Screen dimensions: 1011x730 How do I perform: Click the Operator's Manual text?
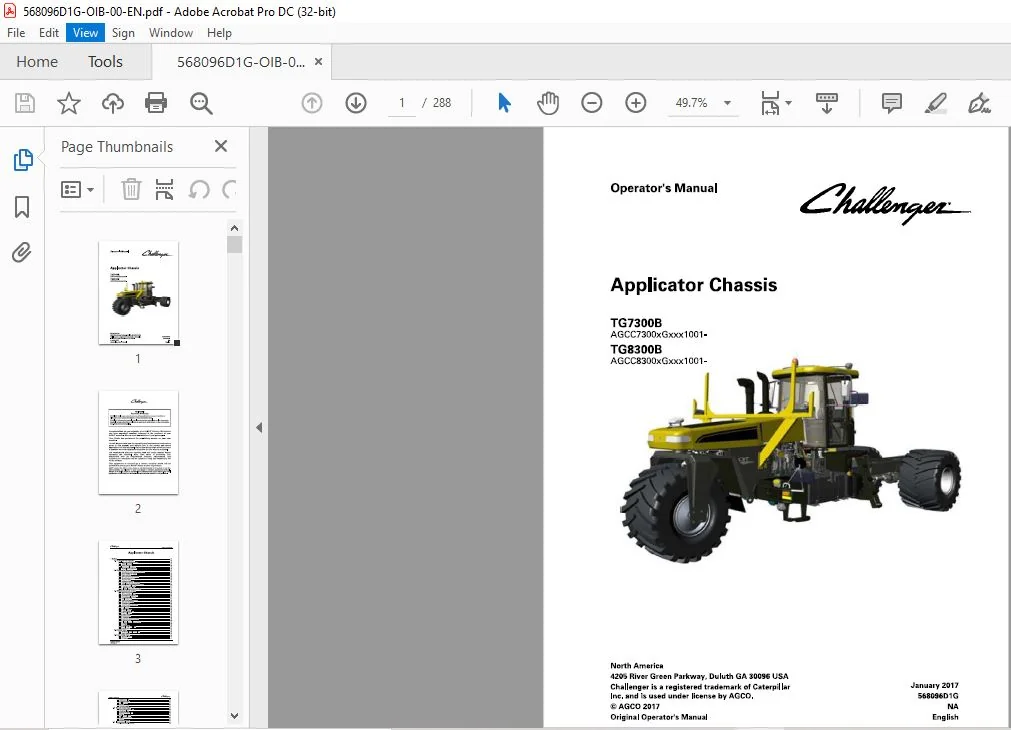pyautogui.click(x=663, y=188)
